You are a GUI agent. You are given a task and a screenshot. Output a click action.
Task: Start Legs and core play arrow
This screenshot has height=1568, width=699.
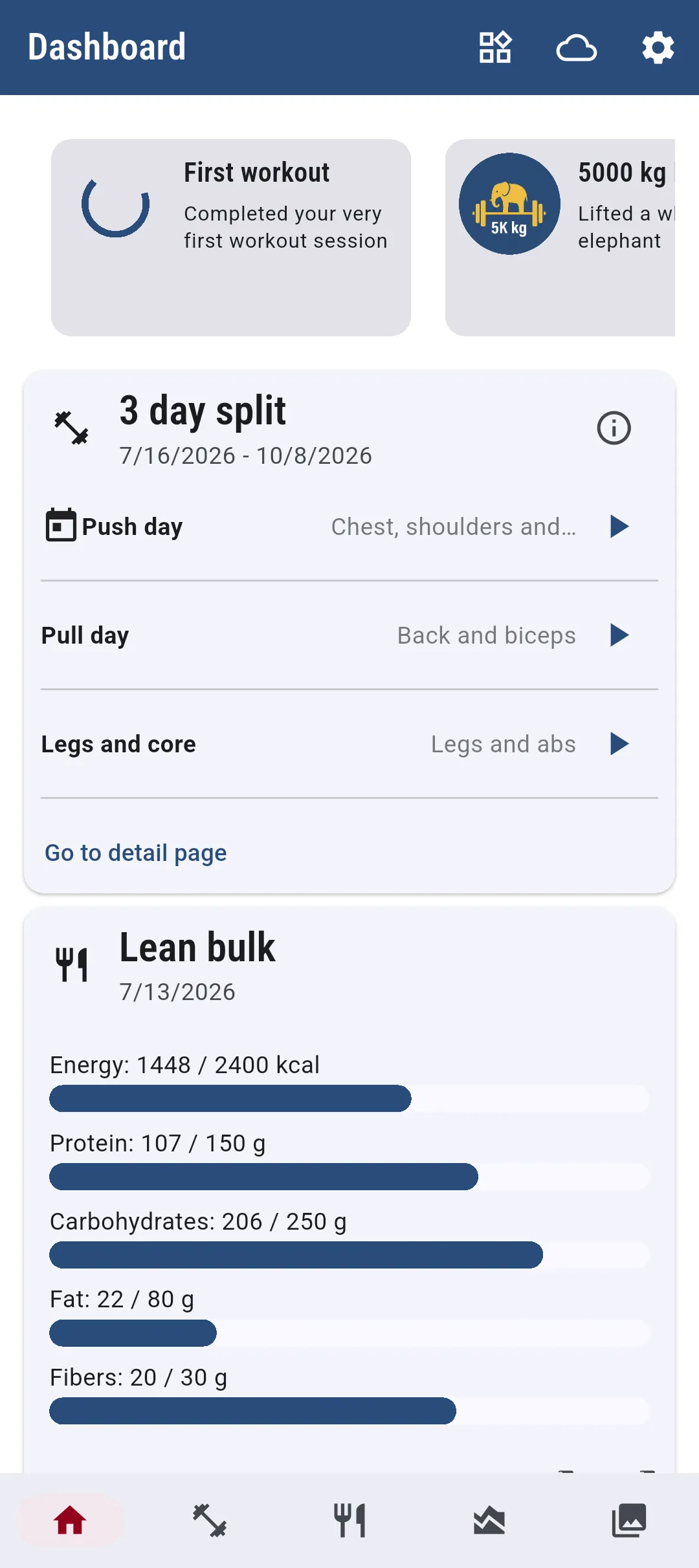[619, 744]
